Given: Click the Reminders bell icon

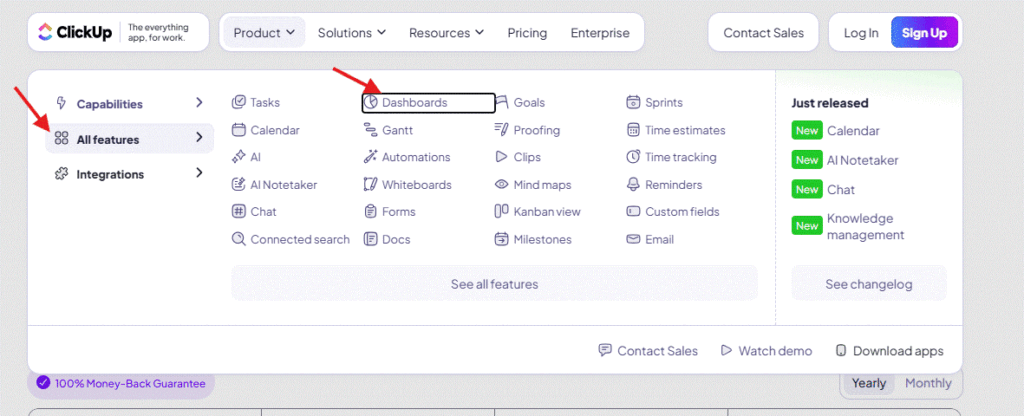Looking at the screenshot, I should click(633, 185).
